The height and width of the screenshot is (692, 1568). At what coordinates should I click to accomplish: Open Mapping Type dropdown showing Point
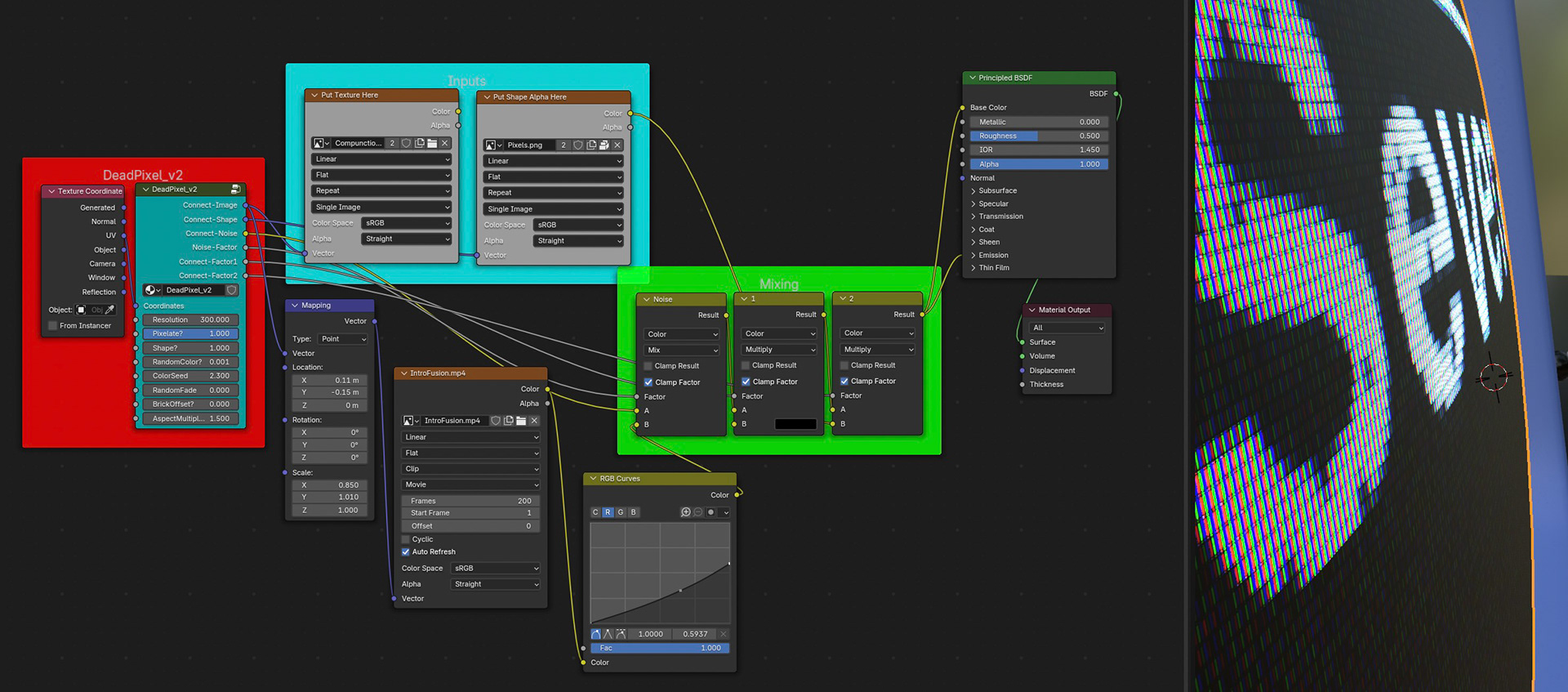[342, 338]
